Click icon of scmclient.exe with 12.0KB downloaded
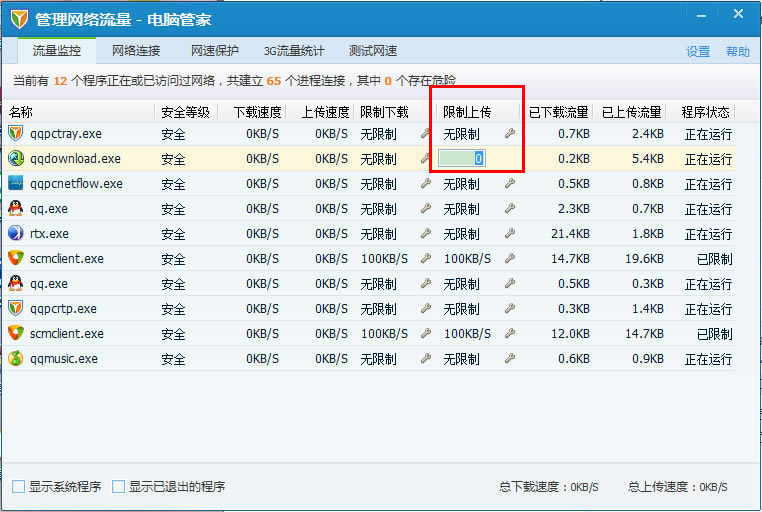 pos(16,333)
